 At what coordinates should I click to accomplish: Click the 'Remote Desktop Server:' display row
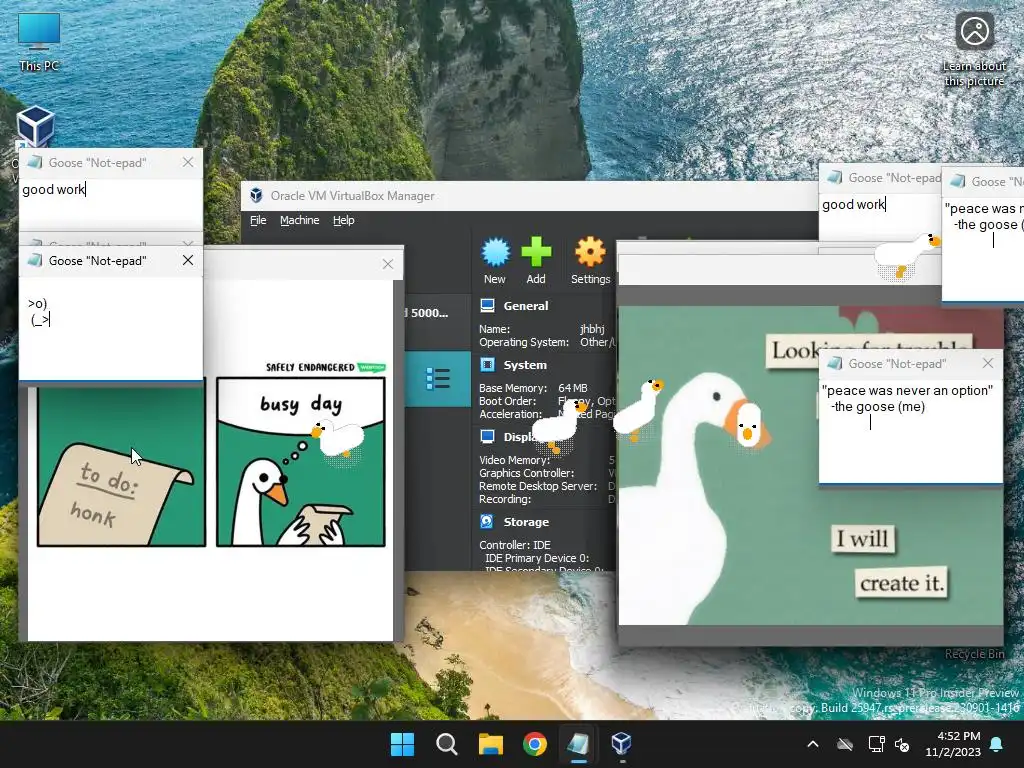[538, 486]
